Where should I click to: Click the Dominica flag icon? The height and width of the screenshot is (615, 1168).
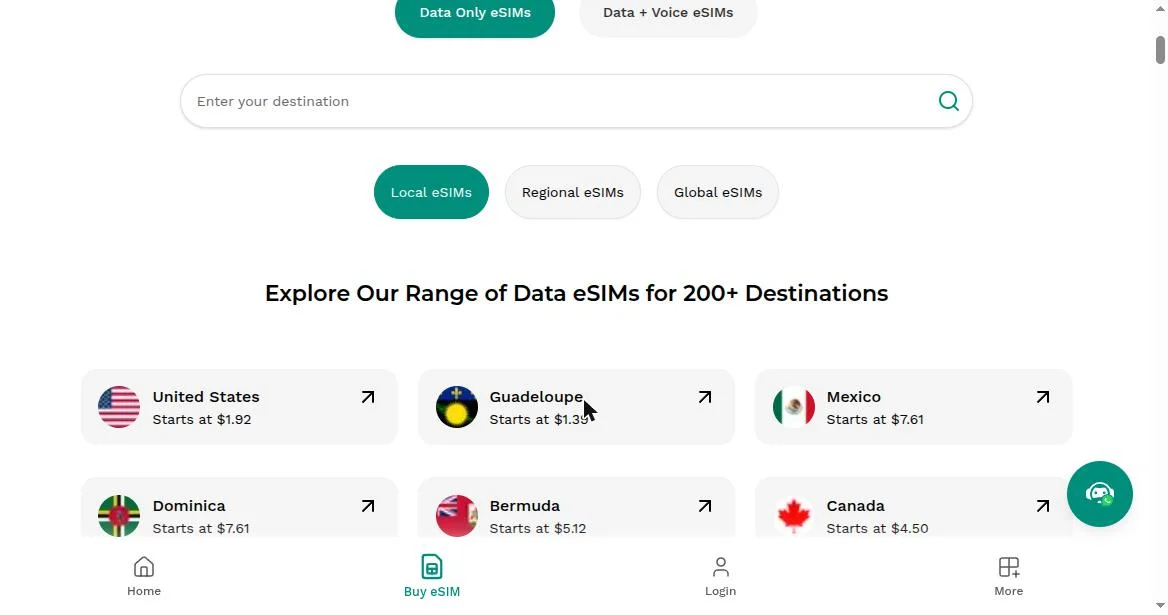(119, 515)
